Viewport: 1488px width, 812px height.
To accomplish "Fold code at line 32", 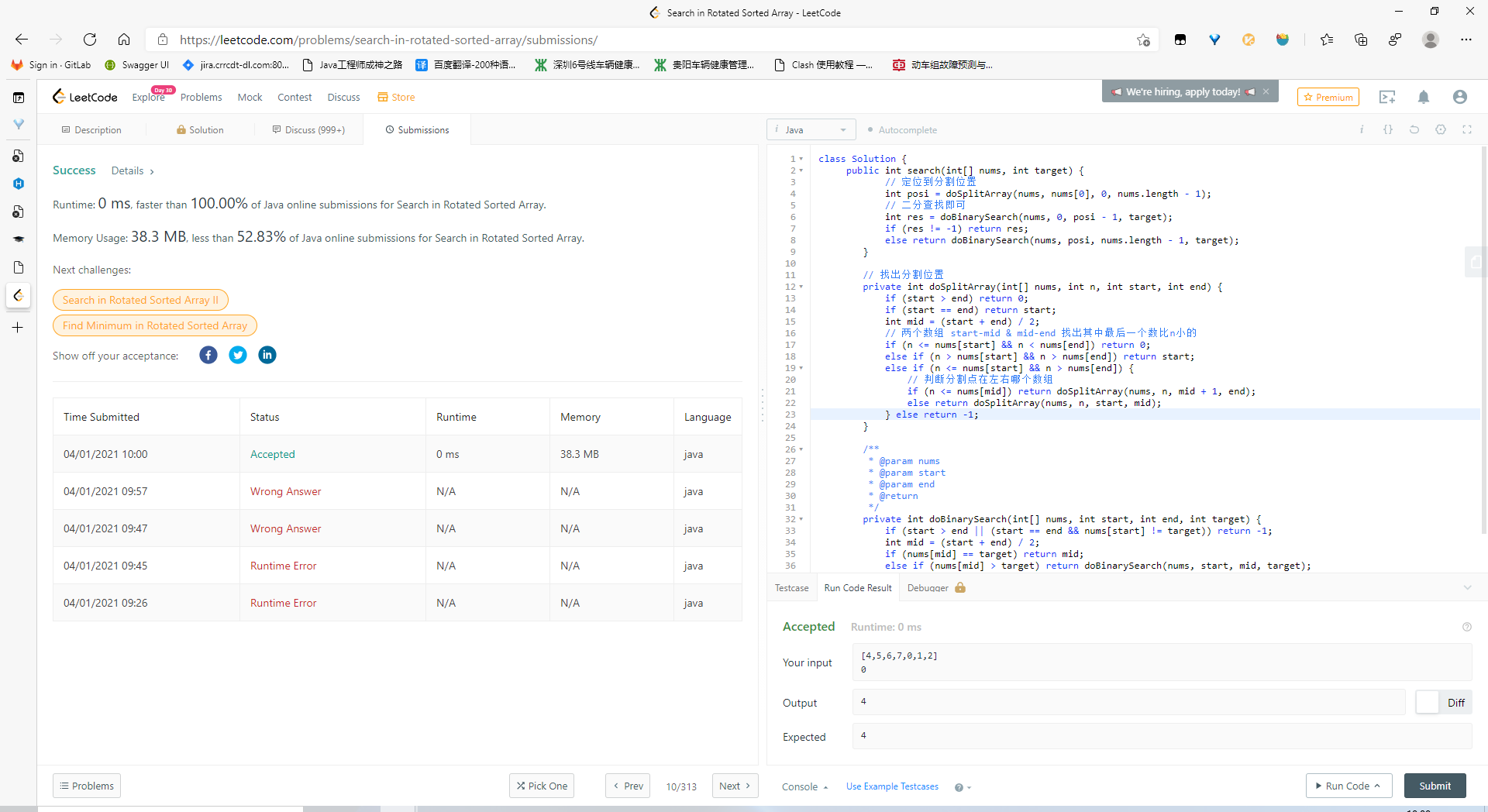I will pos(801,519).
